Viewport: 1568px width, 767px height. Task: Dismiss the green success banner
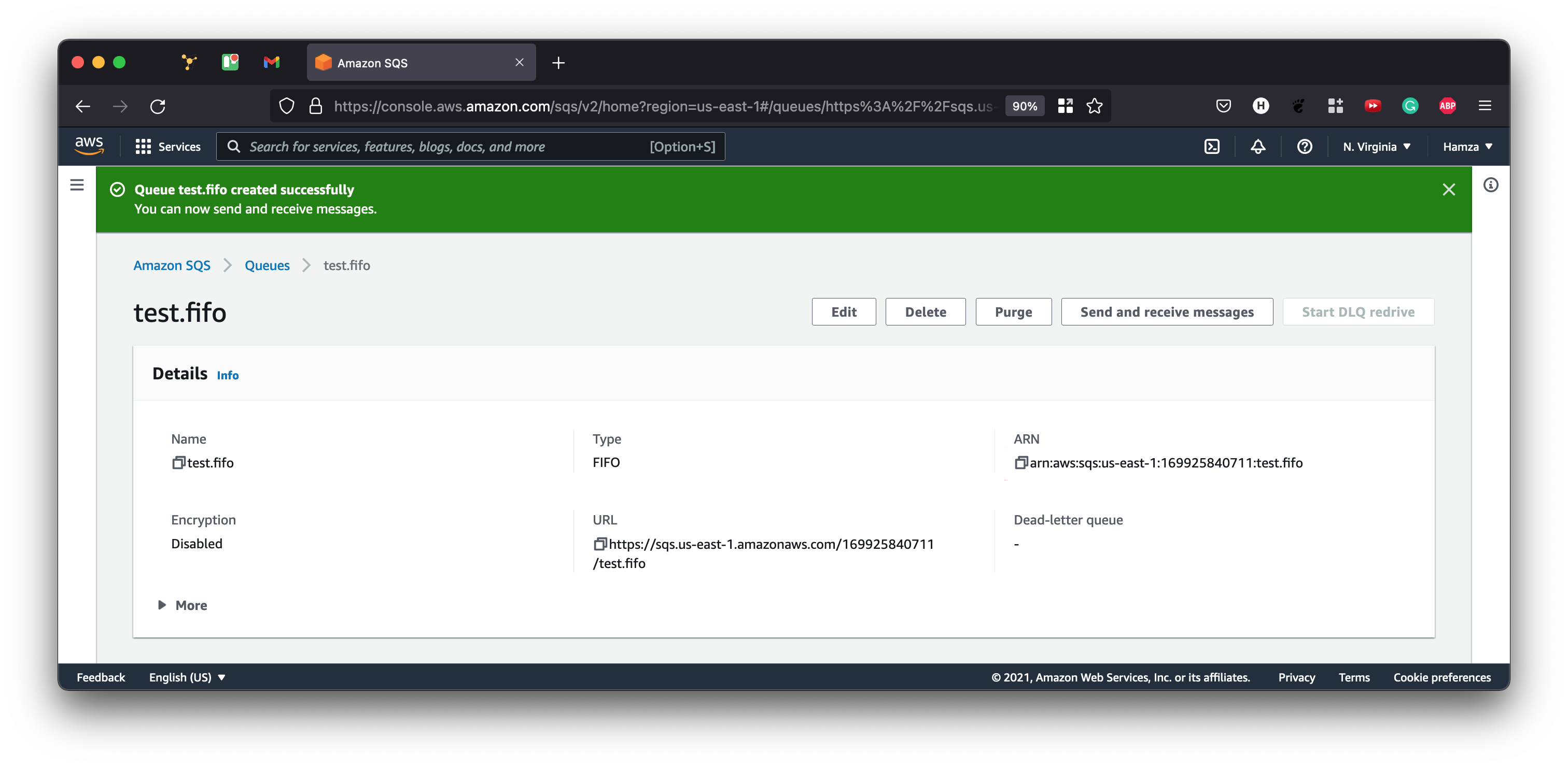[1449, 189]
